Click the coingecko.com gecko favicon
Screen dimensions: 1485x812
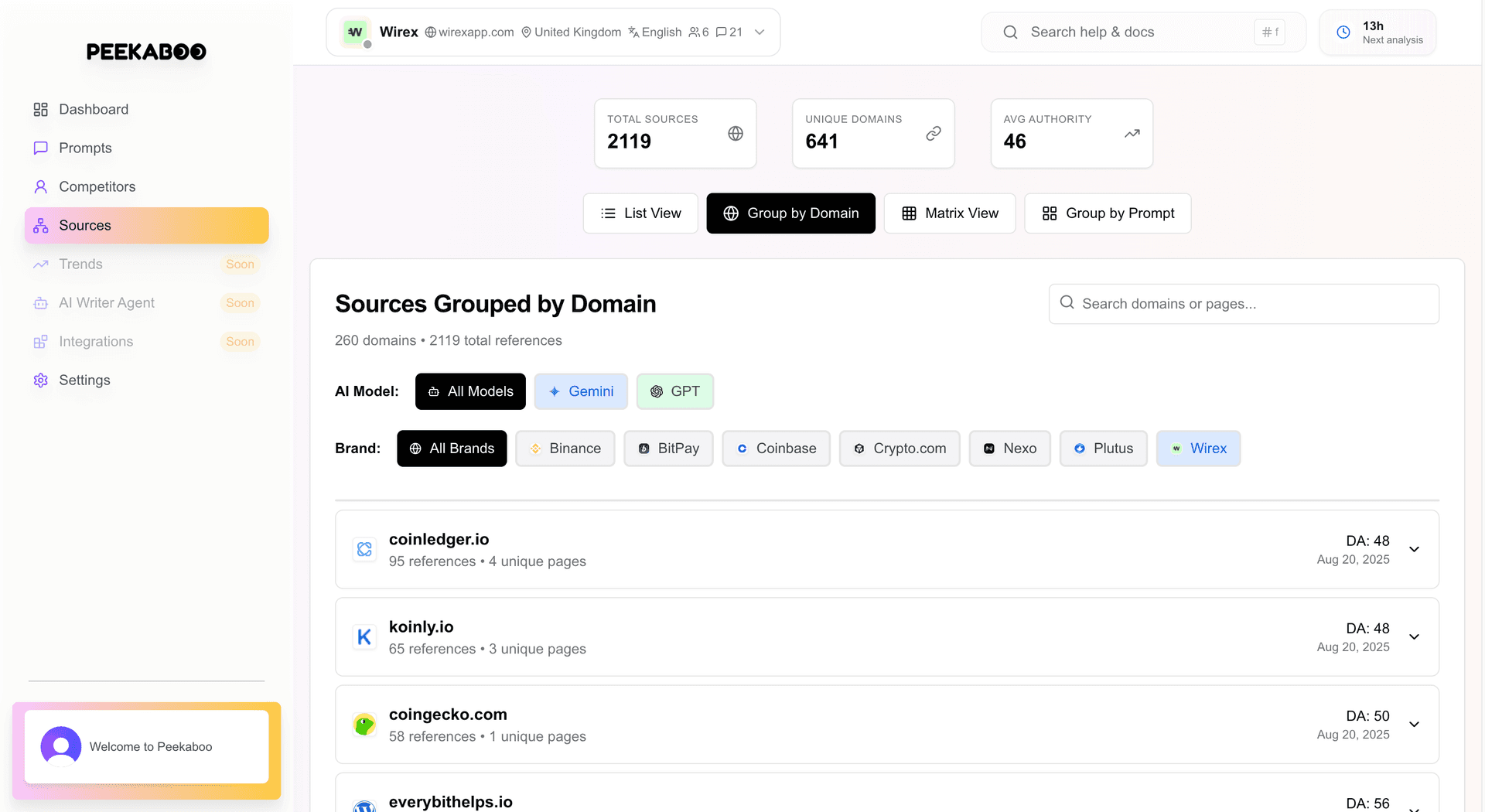(x=364, y=725)
